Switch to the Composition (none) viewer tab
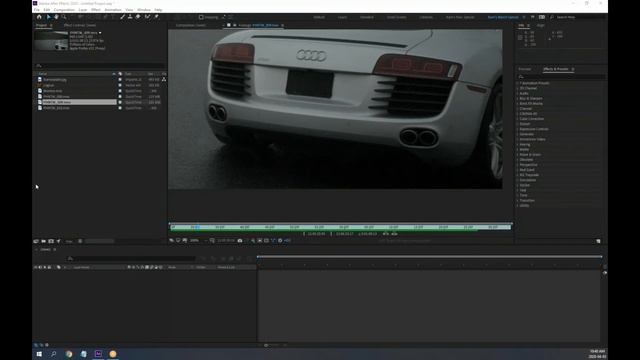The width and height of the screenshot is (640, 360). (191, 25)
